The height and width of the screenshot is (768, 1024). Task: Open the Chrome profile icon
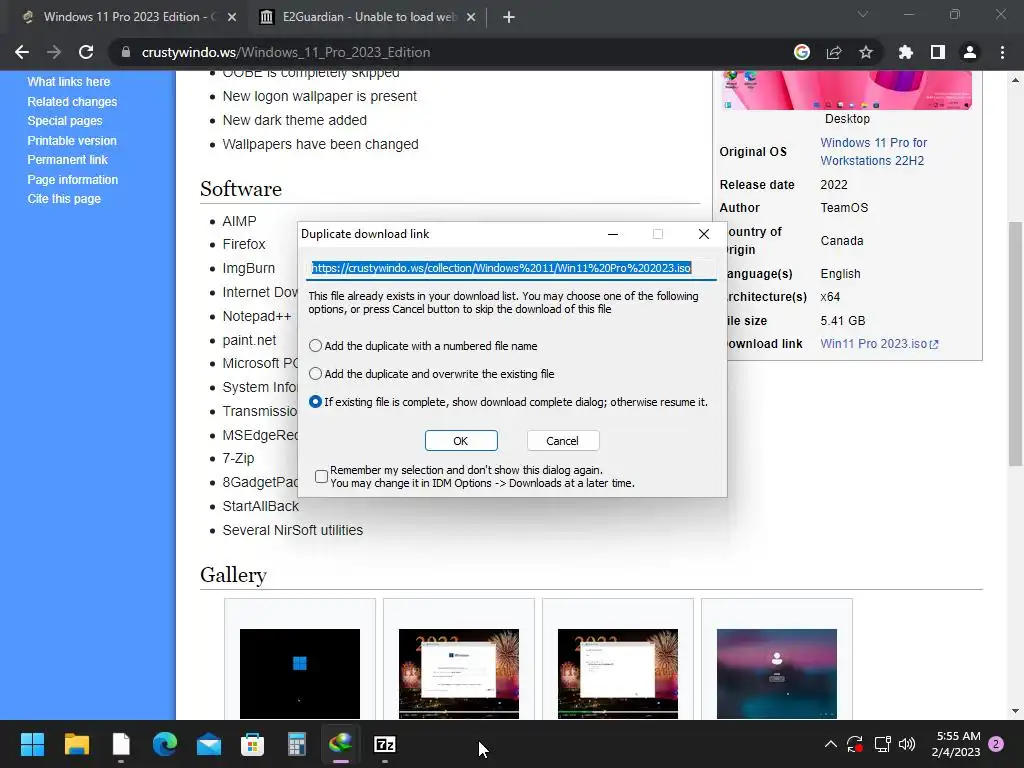970,52
